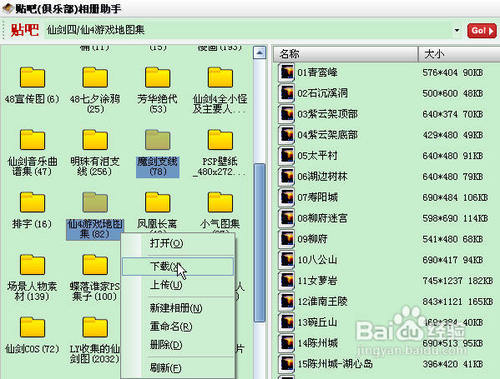Open the 场景人物素材 (139) folder icon
The height and width of the screenshot is (379, 500).
coord(32,265)
